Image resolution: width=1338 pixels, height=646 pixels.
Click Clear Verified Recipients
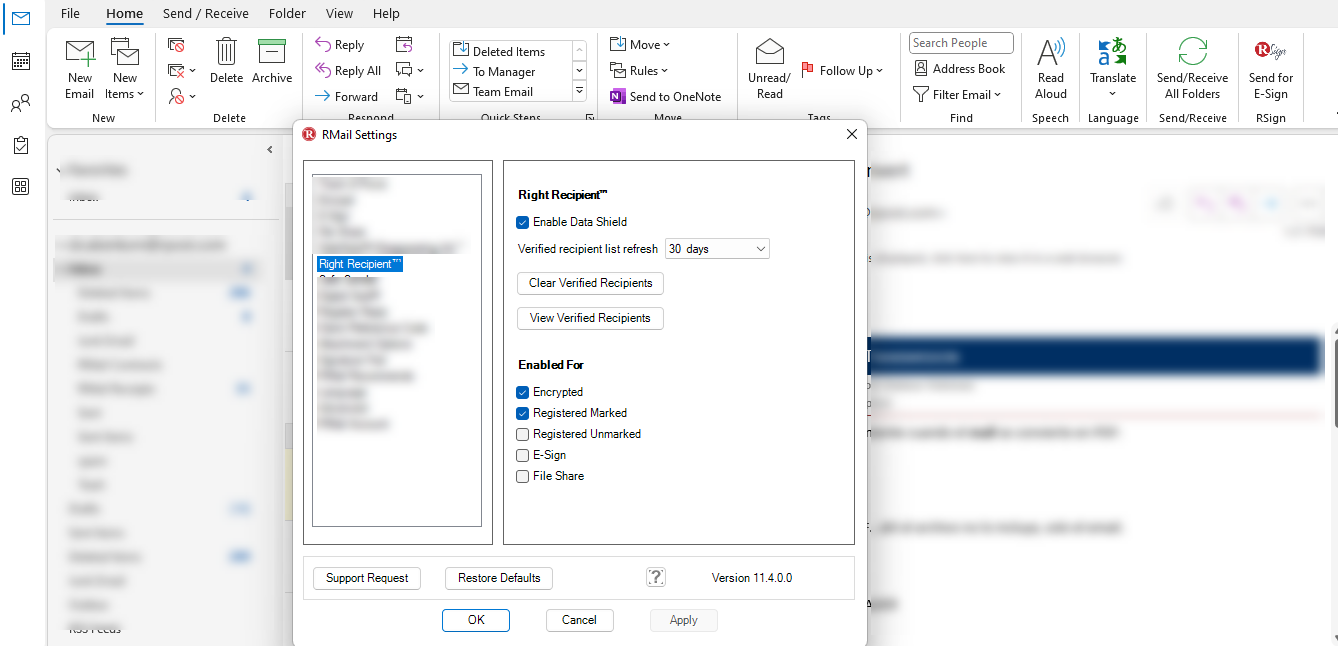[590, 283]
